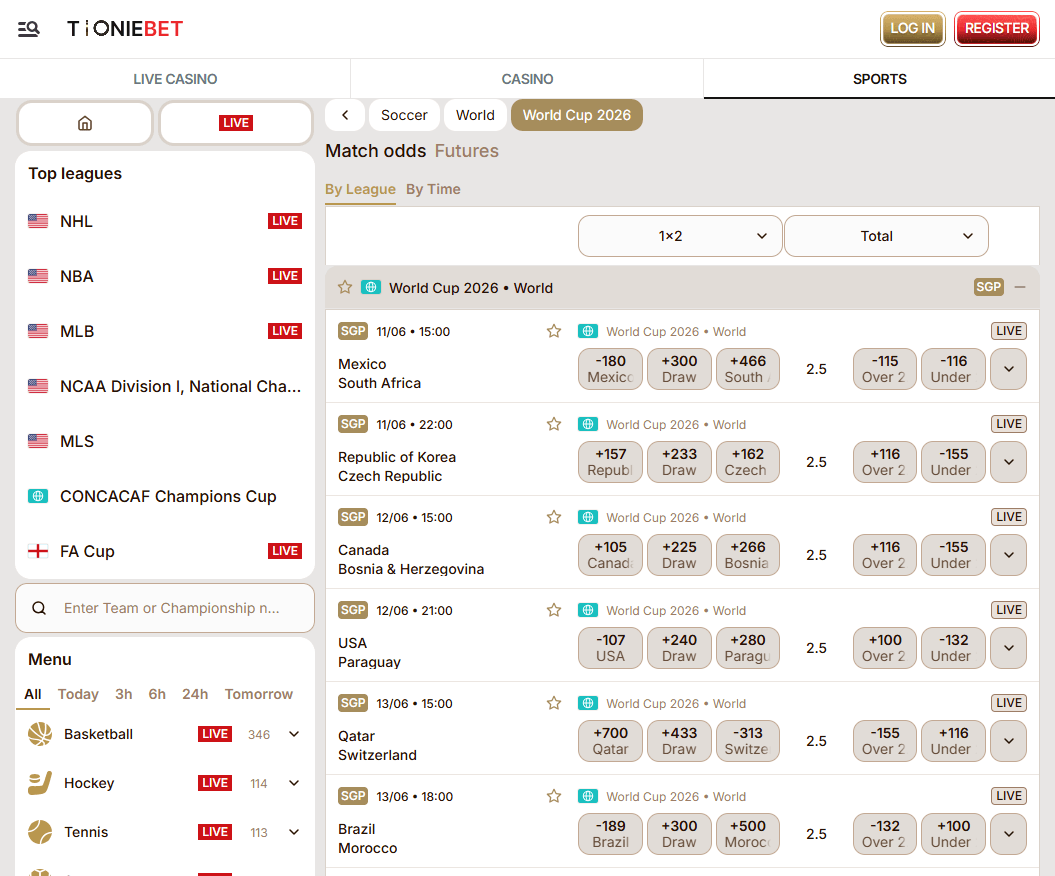1055x876 pixels.
Task: Click the magnifier icon in search bar
Action: tap(39, 608)
